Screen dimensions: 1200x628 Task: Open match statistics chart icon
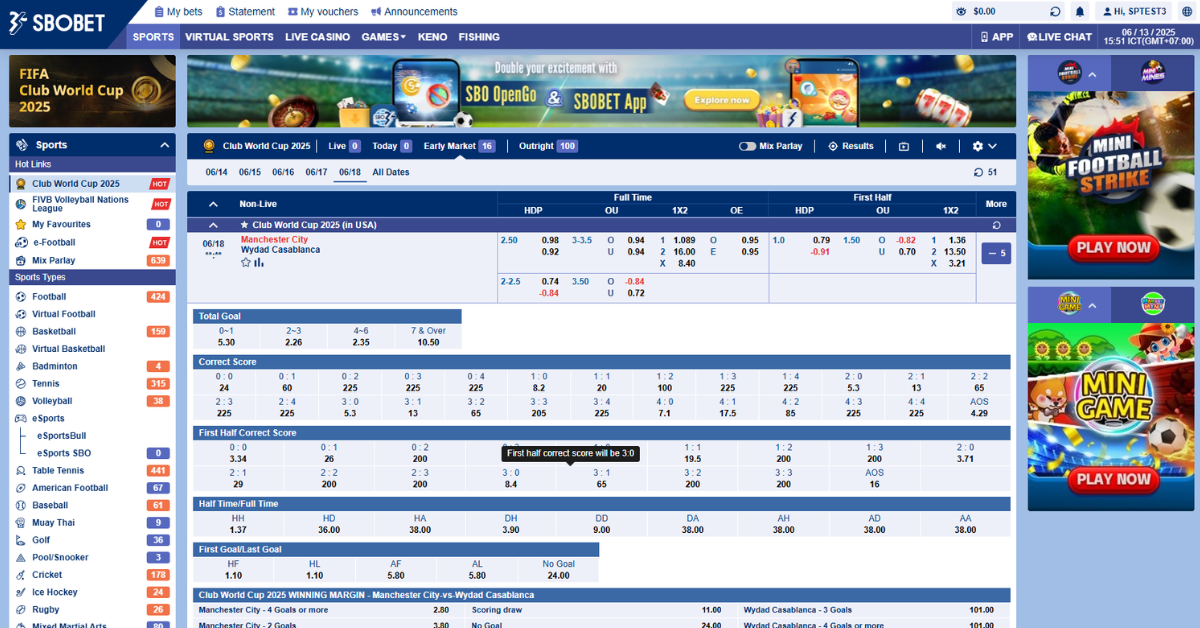pos(259,262)
